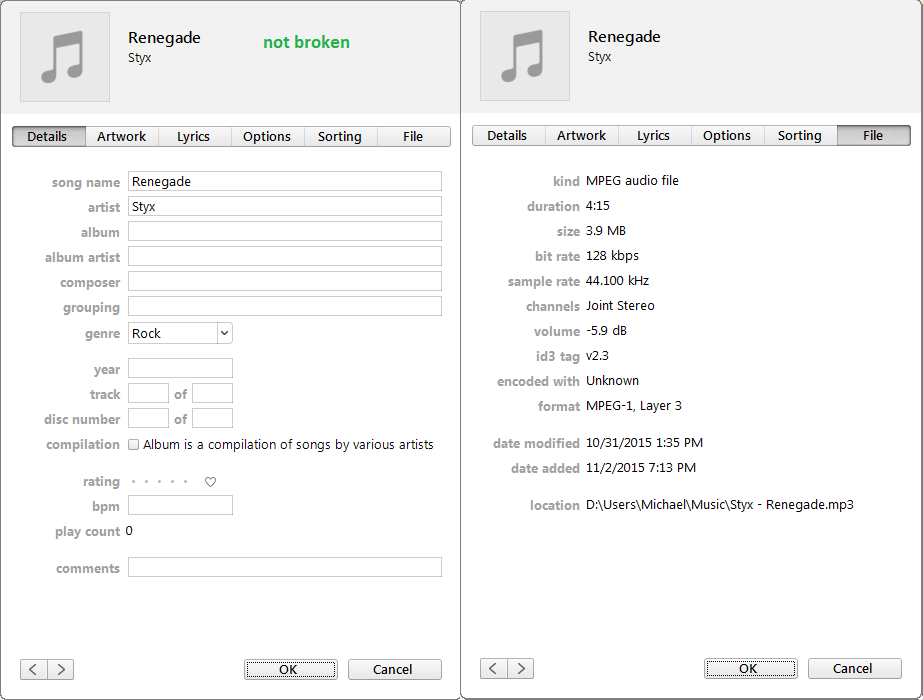Click the year field

click(x=181, y=369)
